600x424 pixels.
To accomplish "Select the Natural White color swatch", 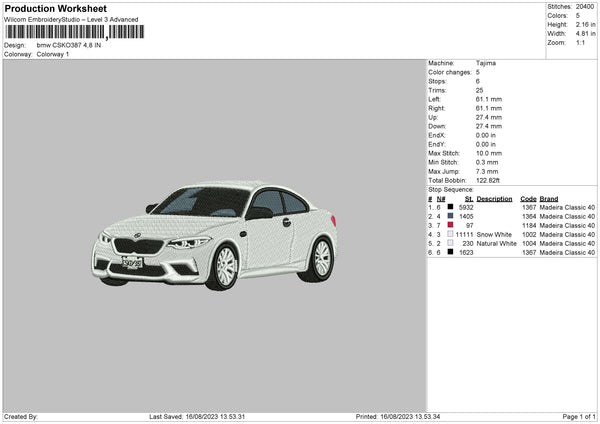I will pos(450,243).
